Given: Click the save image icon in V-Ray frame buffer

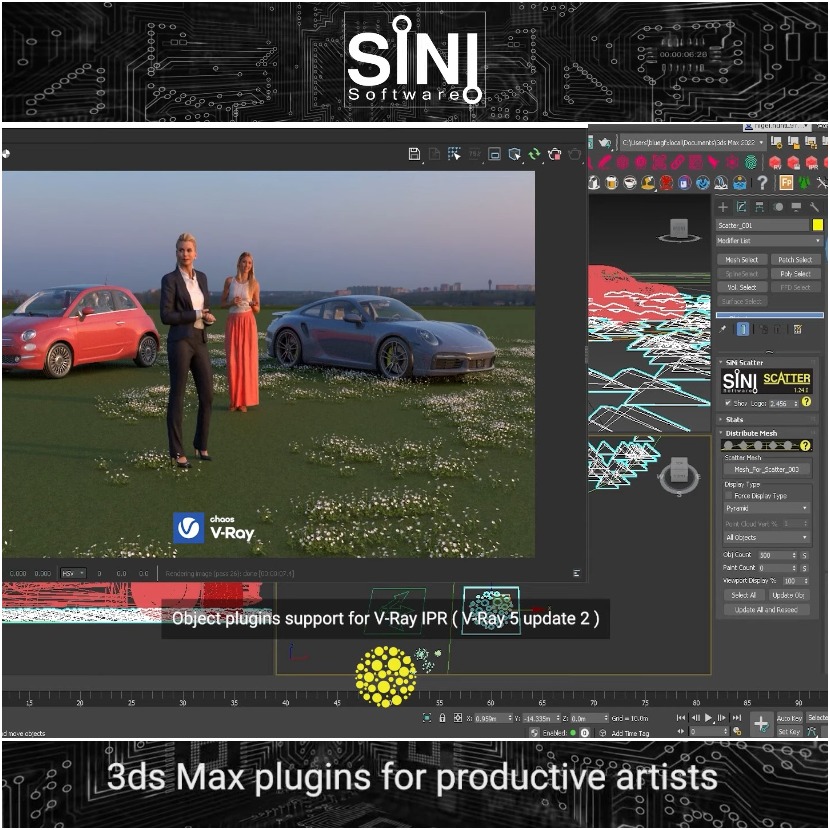Looking at the screenshot, I should 414,154.
